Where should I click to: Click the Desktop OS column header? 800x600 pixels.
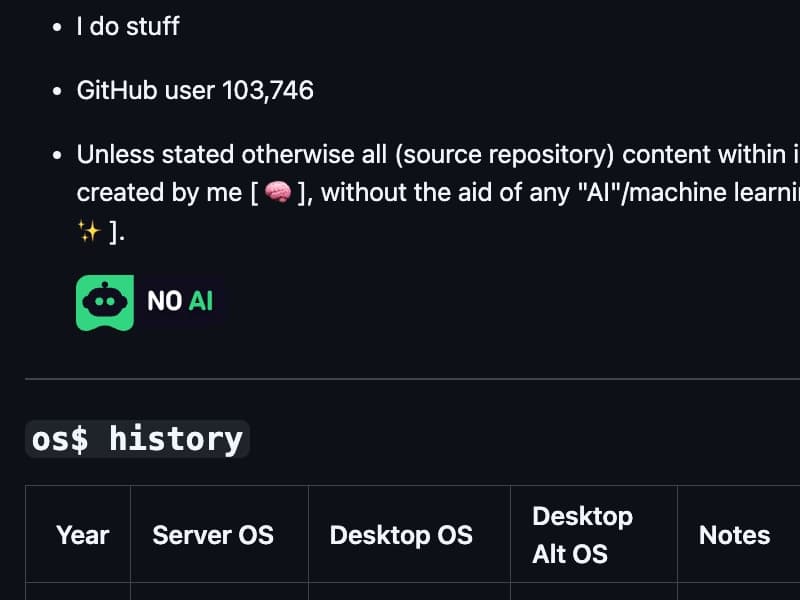(x=401, y=535)
